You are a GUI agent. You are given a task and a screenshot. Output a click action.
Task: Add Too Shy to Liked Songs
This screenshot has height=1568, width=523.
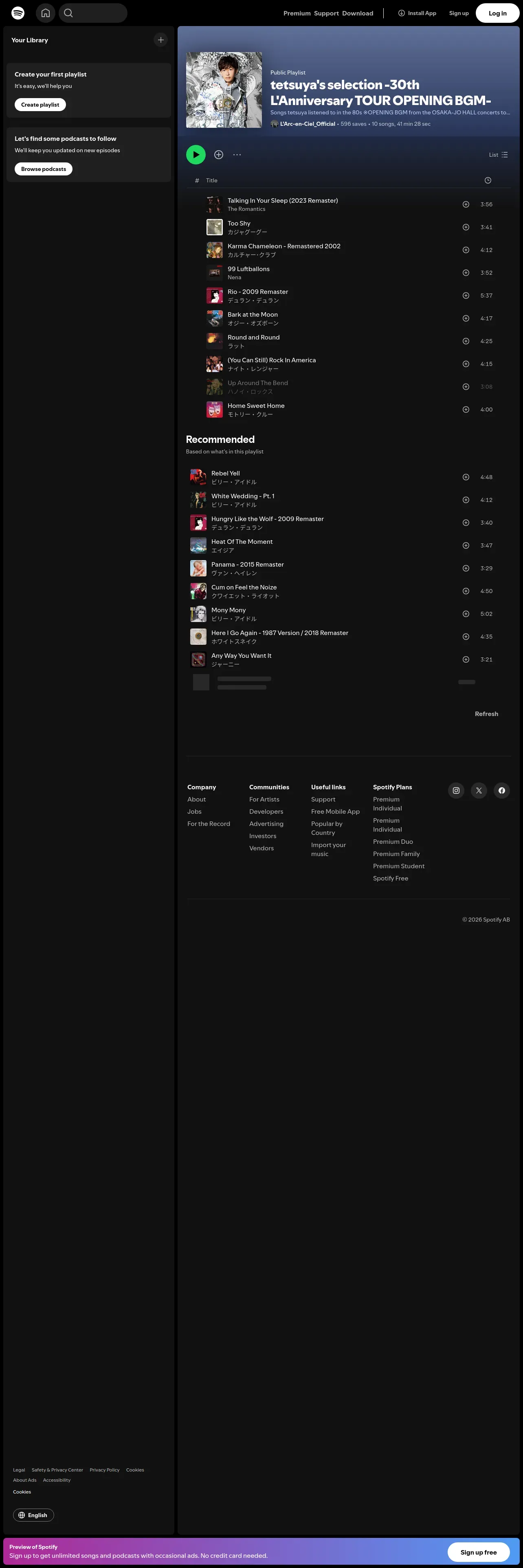pos(466,227)
